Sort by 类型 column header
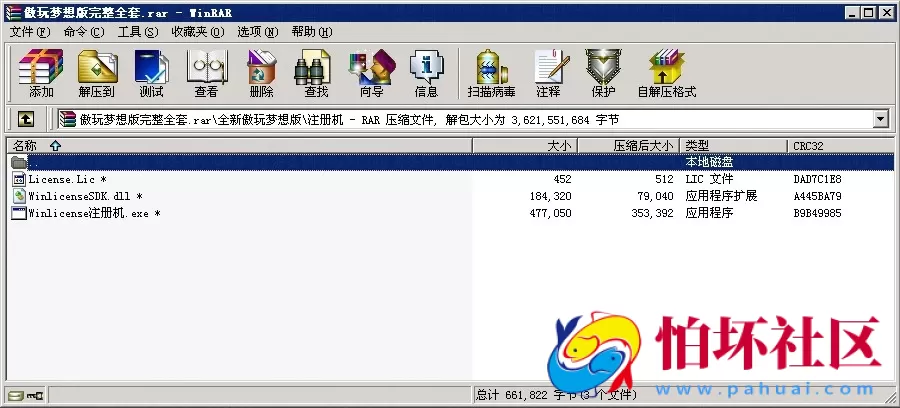 click(733, 146)
